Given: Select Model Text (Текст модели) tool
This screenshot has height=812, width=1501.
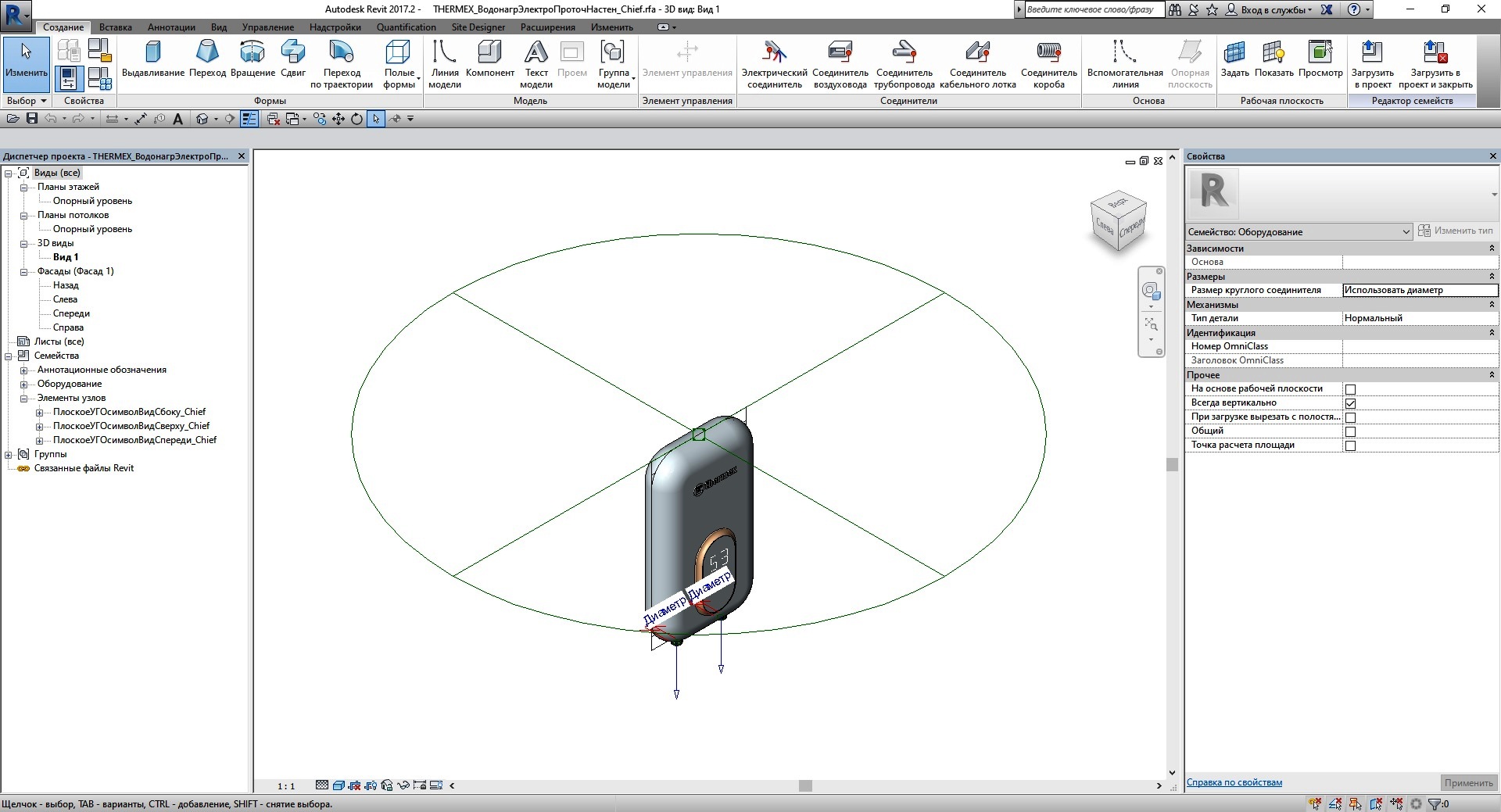Looking at the screenshot, I should coord(536,64).
